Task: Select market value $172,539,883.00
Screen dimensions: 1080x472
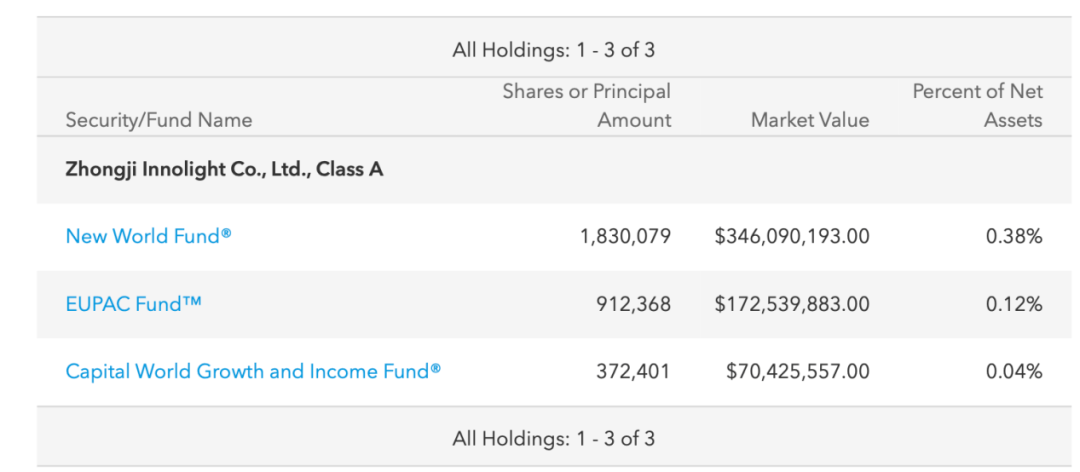Action: point(792,305)
